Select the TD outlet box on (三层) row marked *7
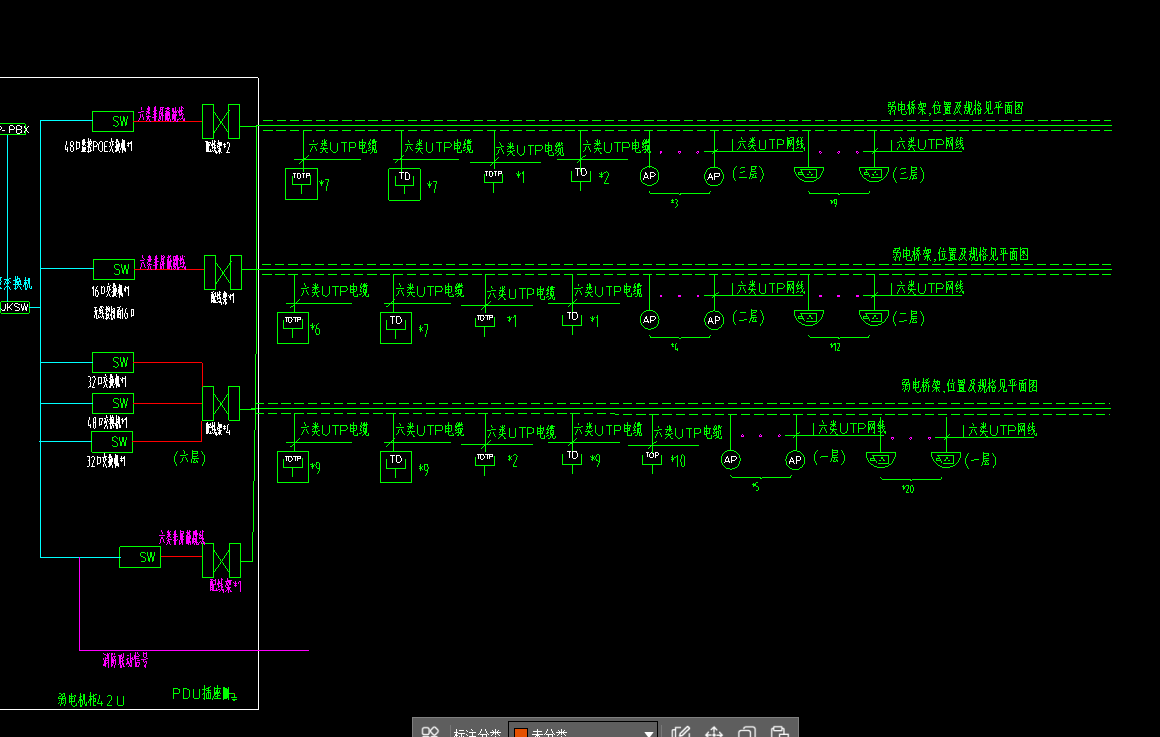The image size is (1160, 737). tap(404, 184)
